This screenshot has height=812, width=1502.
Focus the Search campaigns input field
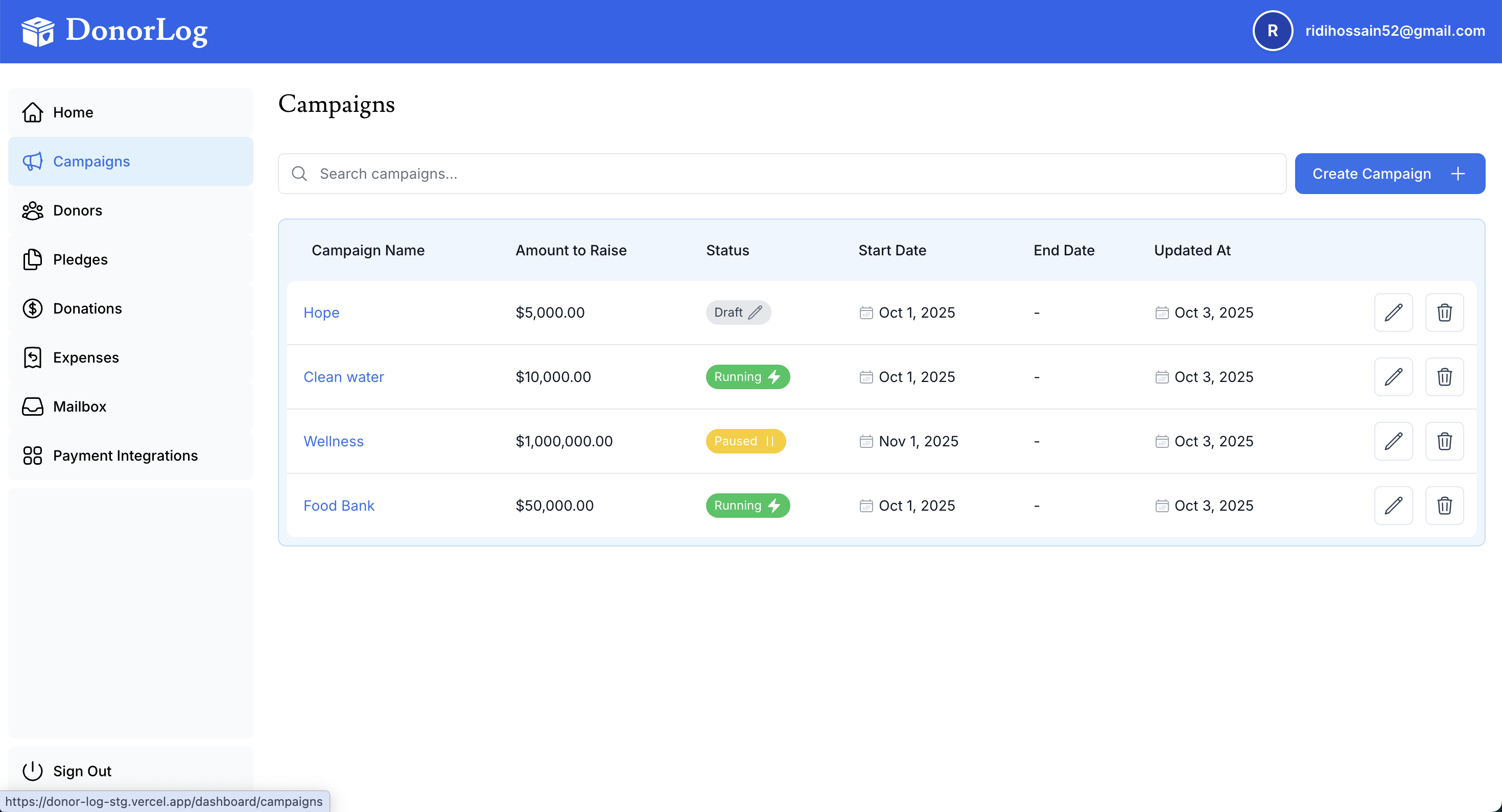781,174
